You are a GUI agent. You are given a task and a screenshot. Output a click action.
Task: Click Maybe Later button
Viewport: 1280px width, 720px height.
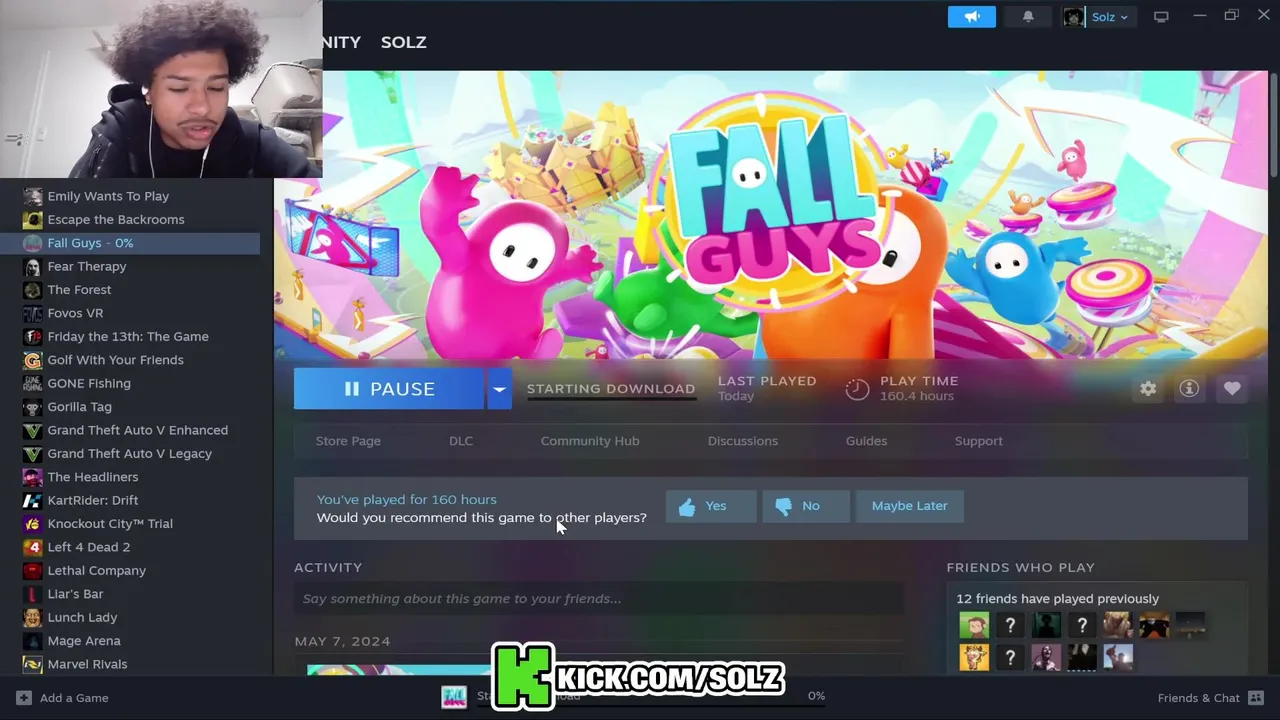point(909,506)
